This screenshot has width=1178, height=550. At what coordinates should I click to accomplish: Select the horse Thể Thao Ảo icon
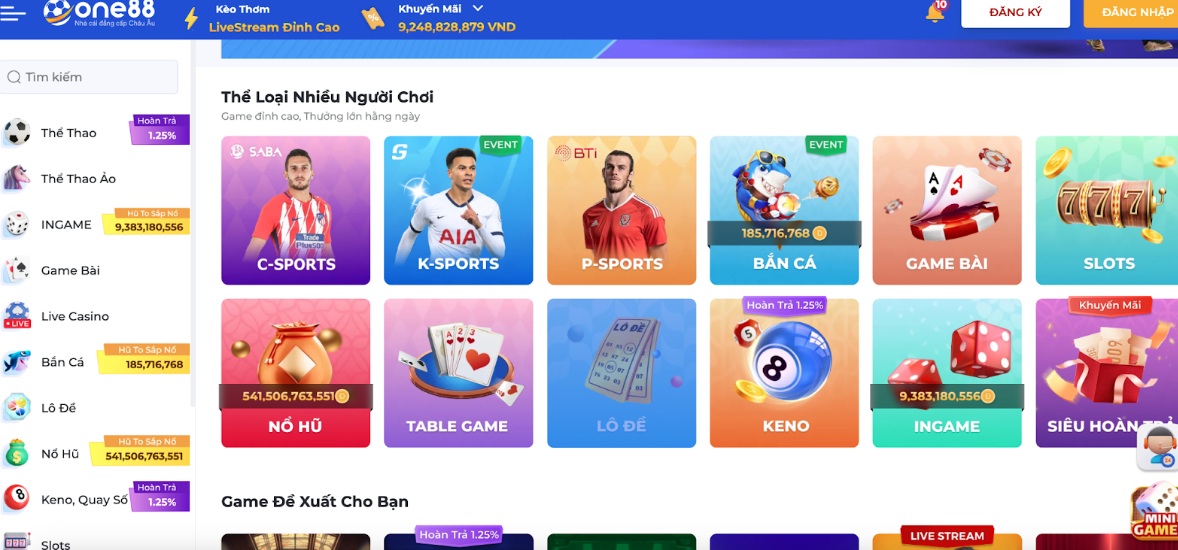pos(17,178)
